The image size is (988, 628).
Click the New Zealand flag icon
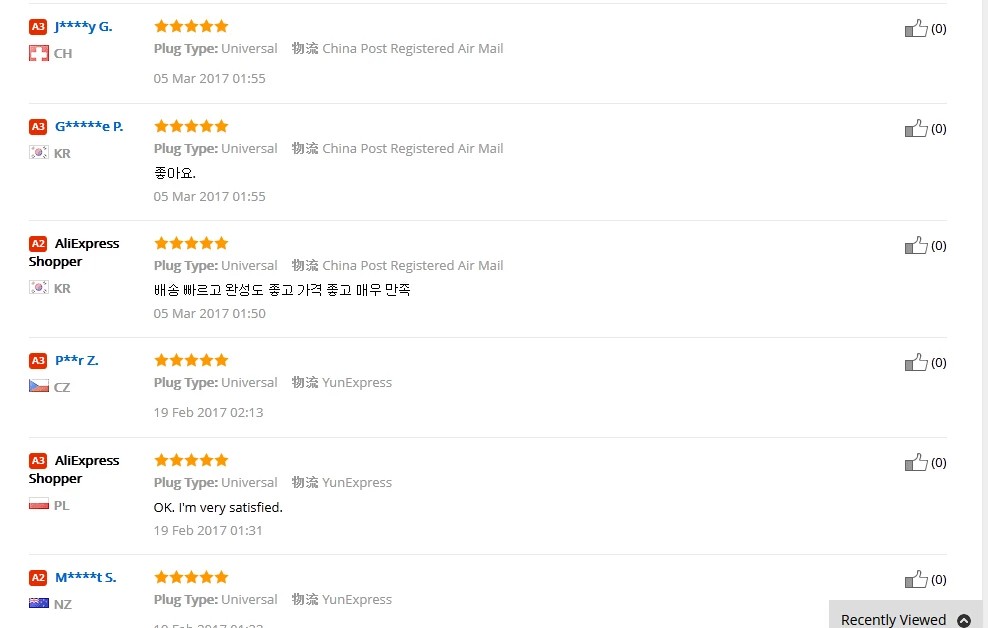click(39, 603)
